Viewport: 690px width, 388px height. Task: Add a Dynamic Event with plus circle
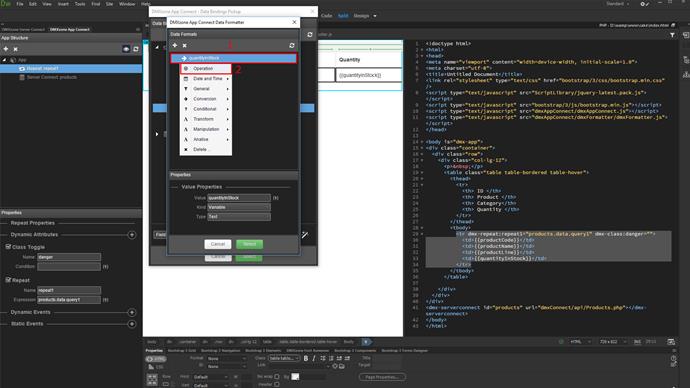click(132, 312)
